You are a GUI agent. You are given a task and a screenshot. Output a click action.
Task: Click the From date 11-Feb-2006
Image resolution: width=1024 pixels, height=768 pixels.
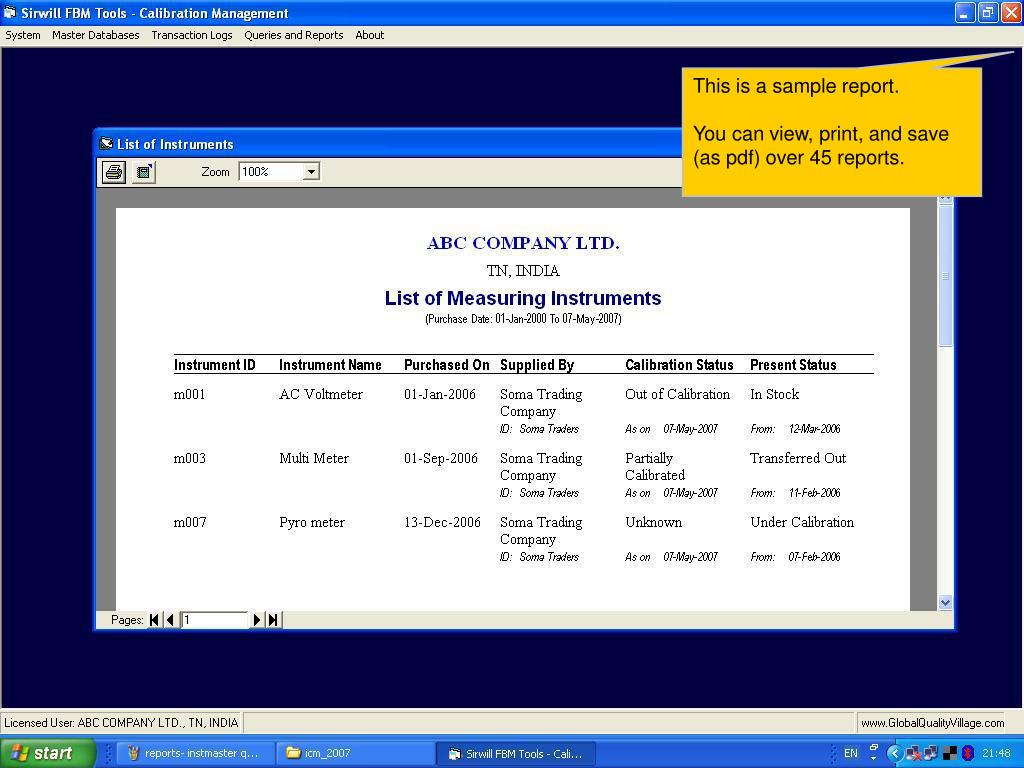(814, 493)
